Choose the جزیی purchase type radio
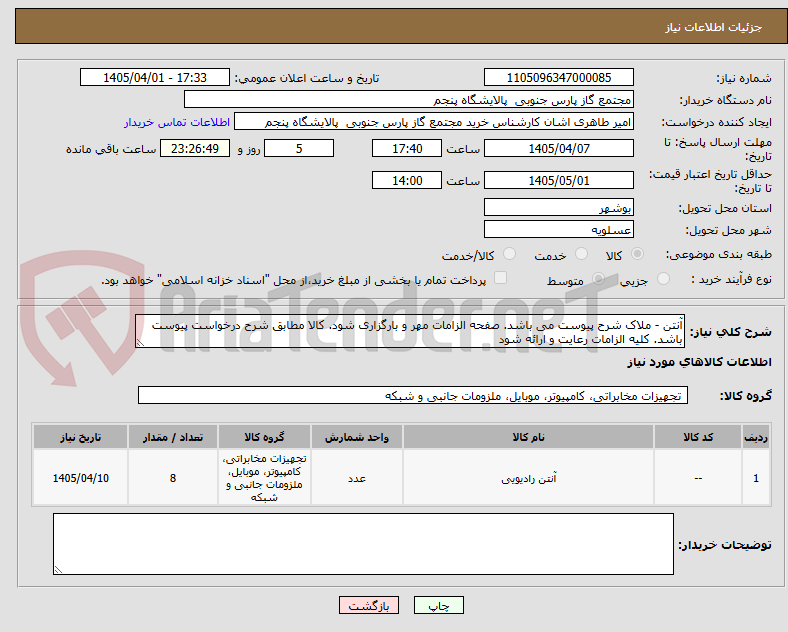Image resolution: width=788 pixels, height=632 pixels. click(663, 278)
